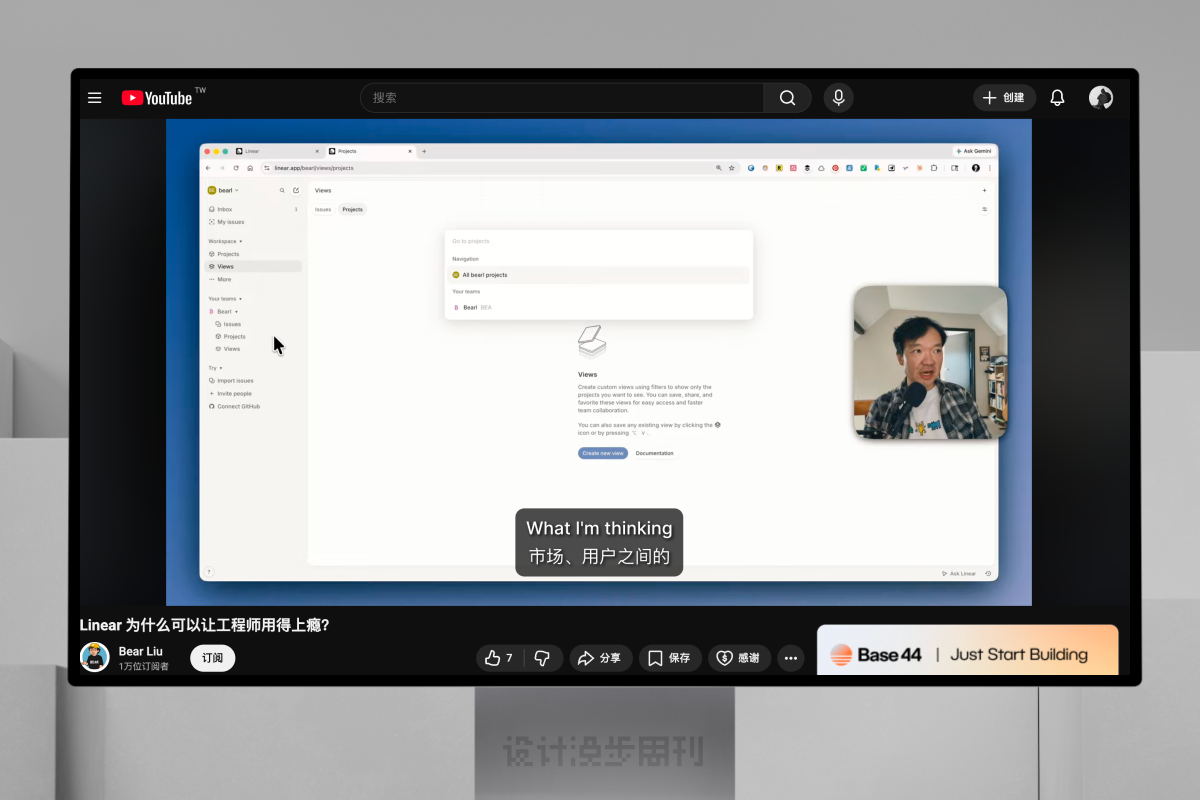
Task: Select workspace Views in sidebar
Action: point(254,267)
